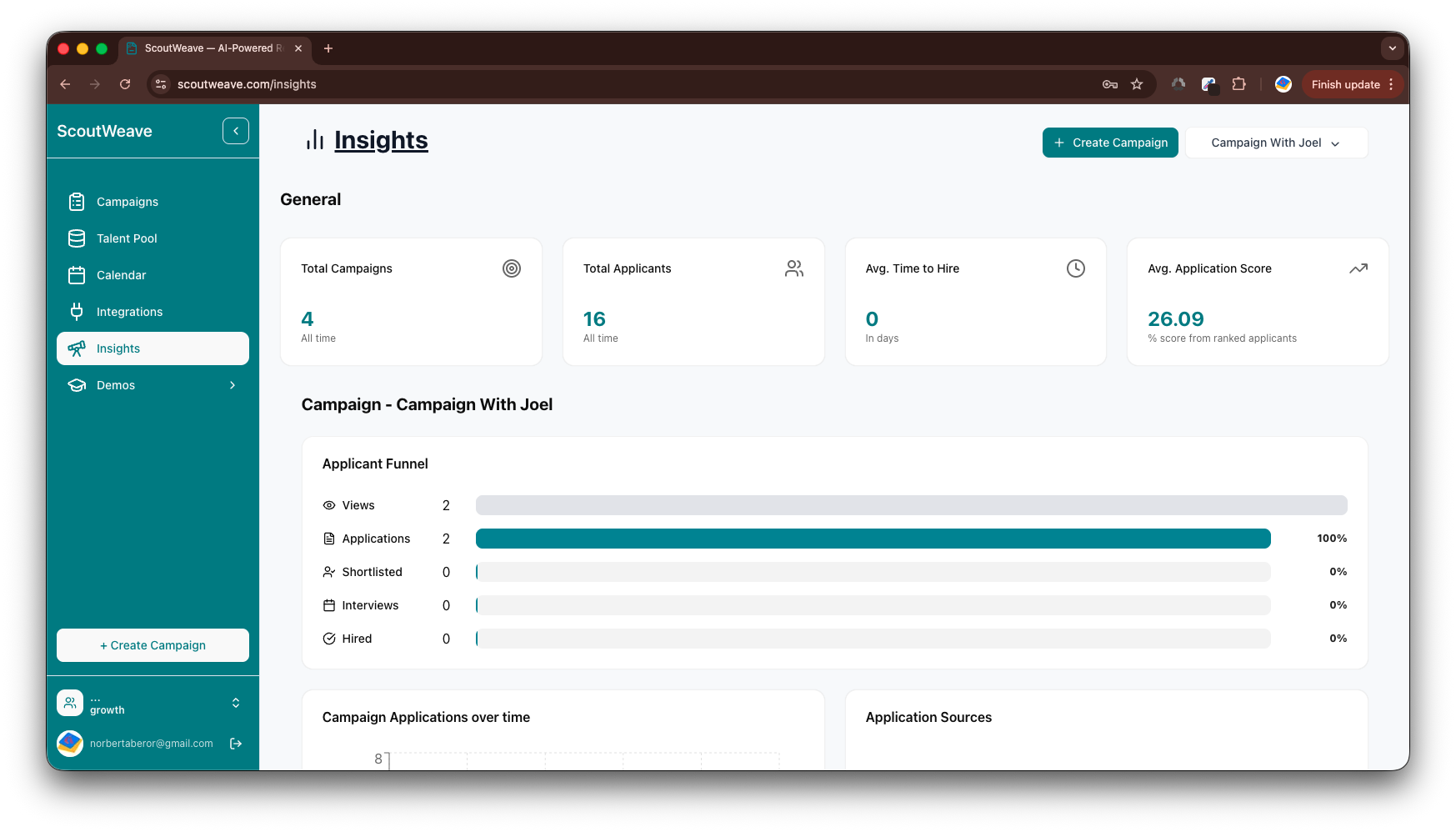The height and width of the screenshot is (832, 1456).
Task: Click the log out icon
Action: pyautogui.click(x=236, y=744)
